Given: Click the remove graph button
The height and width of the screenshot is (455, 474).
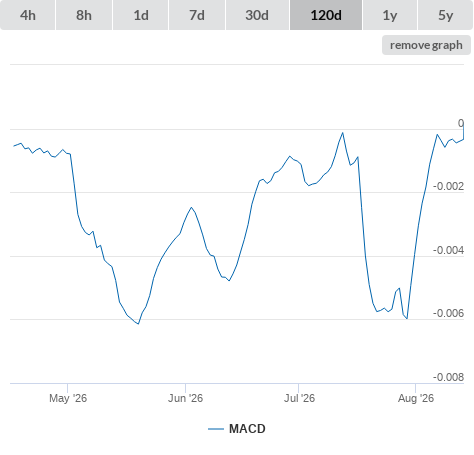Looking at the screenshot, I should pos(426,45).
